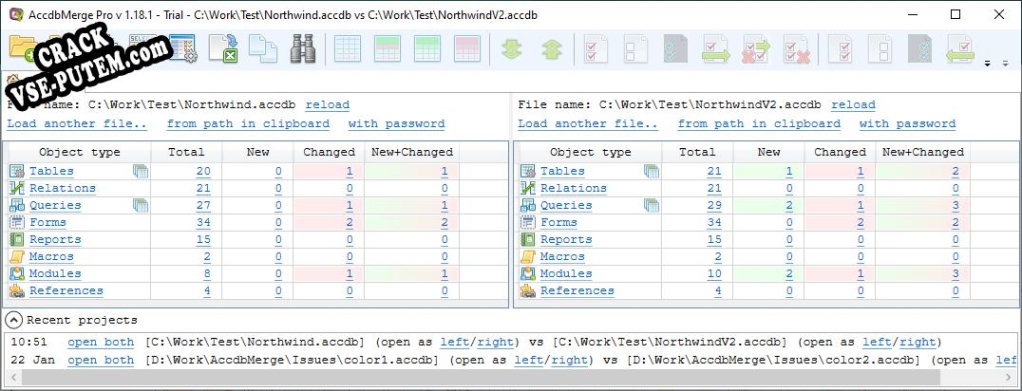Image resolution: width=1022 pixels, height=391 pixels.
Task: Click first uncheck-all document icon in toolbar
Action: pos(635,49)
